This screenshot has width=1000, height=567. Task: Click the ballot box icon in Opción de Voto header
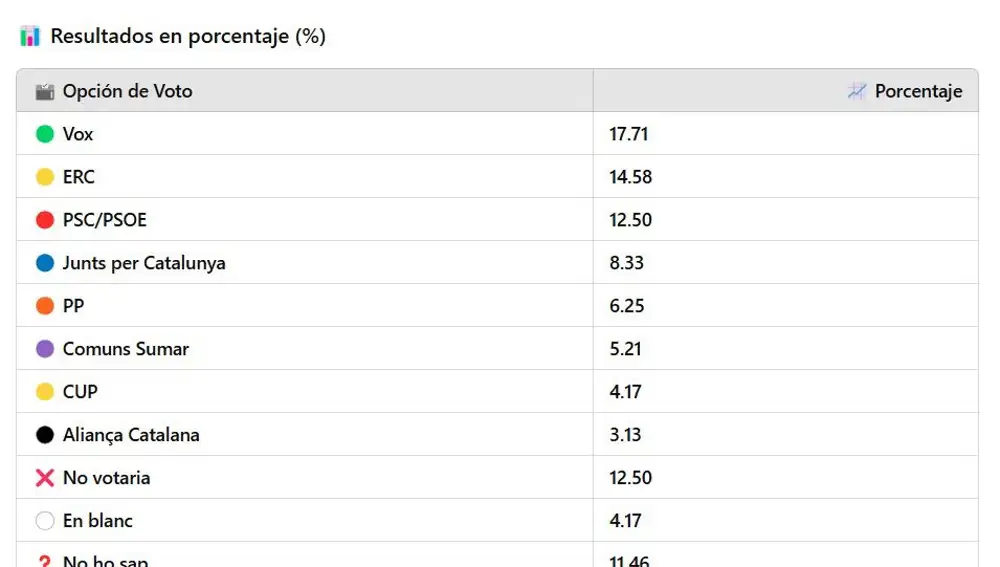(45, 92)
